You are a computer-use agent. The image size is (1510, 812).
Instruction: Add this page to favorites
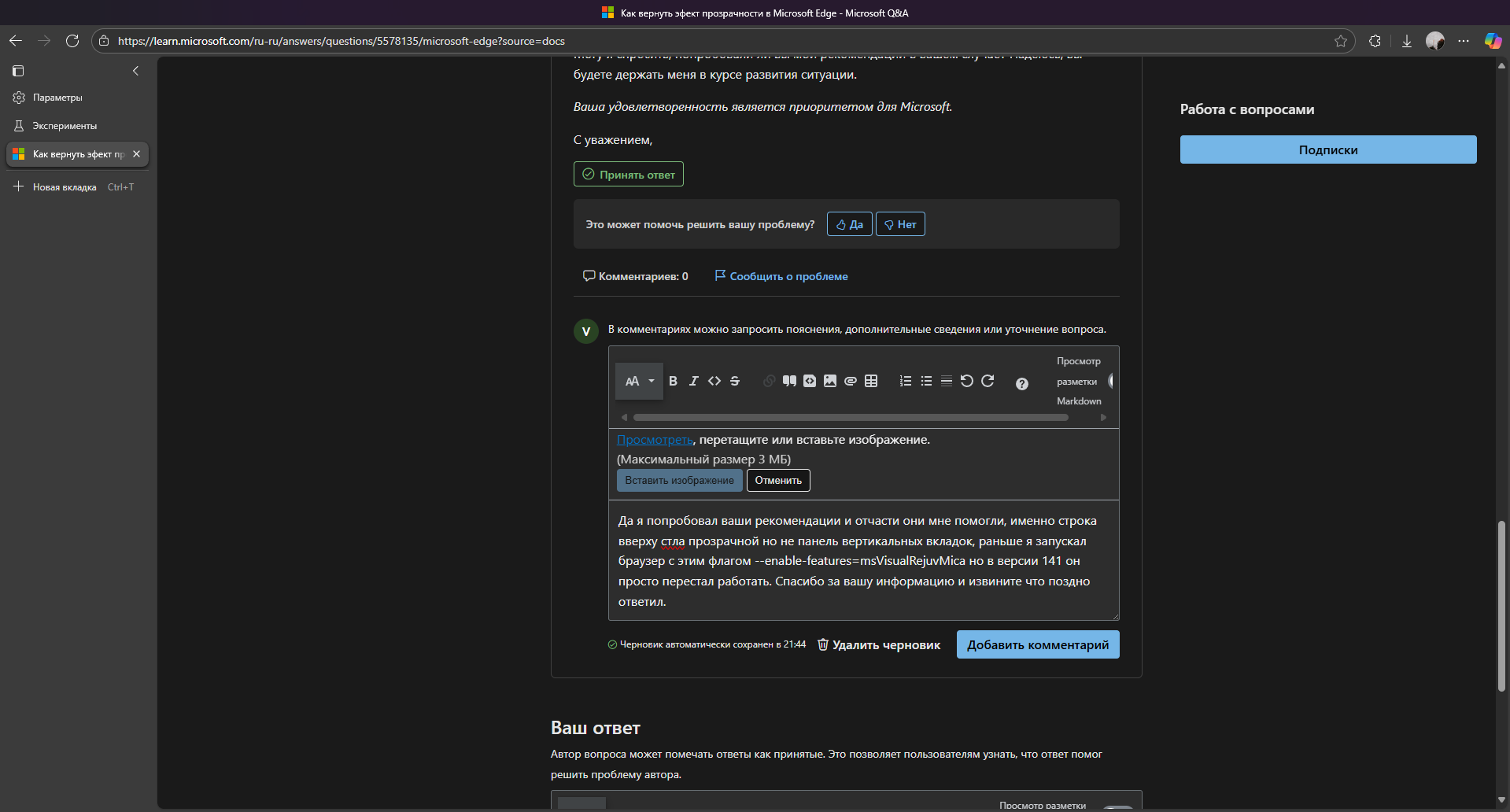1341,41
